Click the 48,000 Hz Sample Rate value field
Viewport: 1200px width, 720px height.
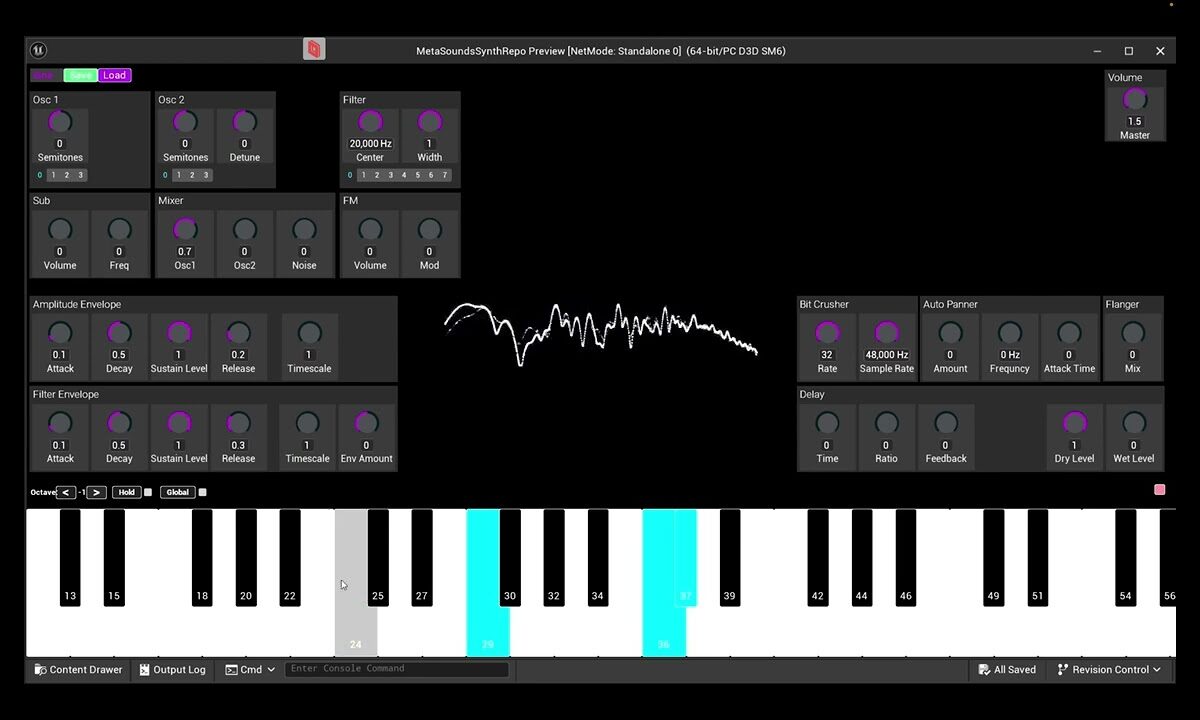(x=887, y=355)
